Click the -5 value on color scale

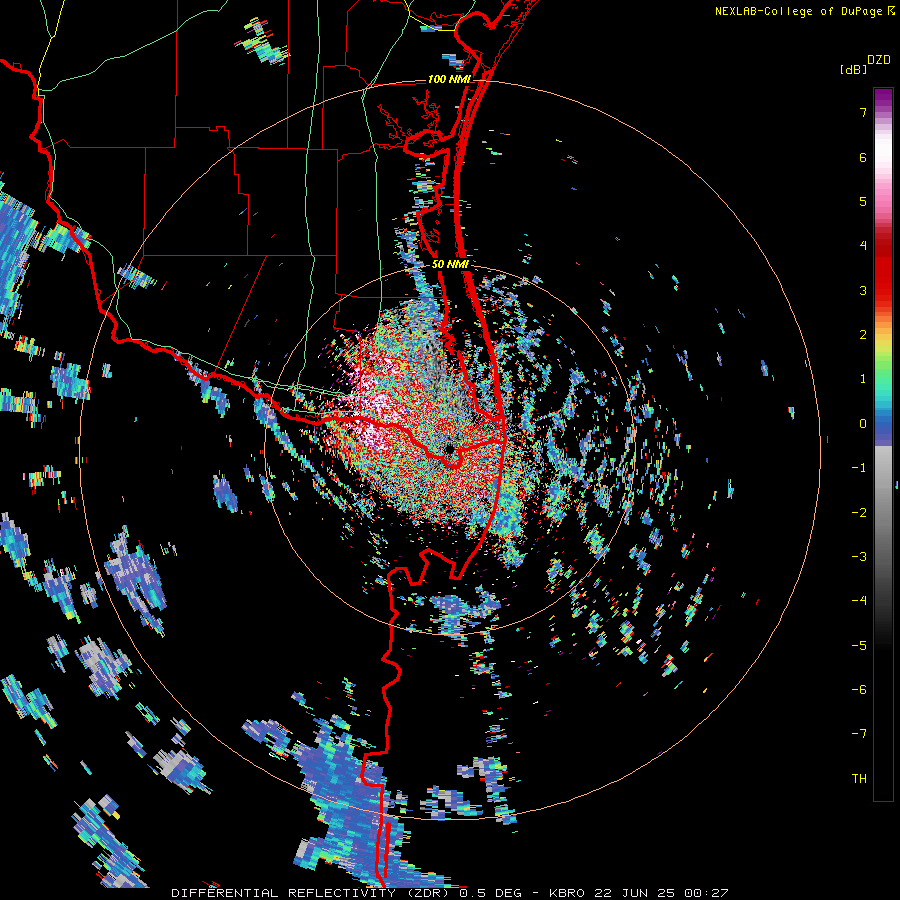[x=859, y=646]
